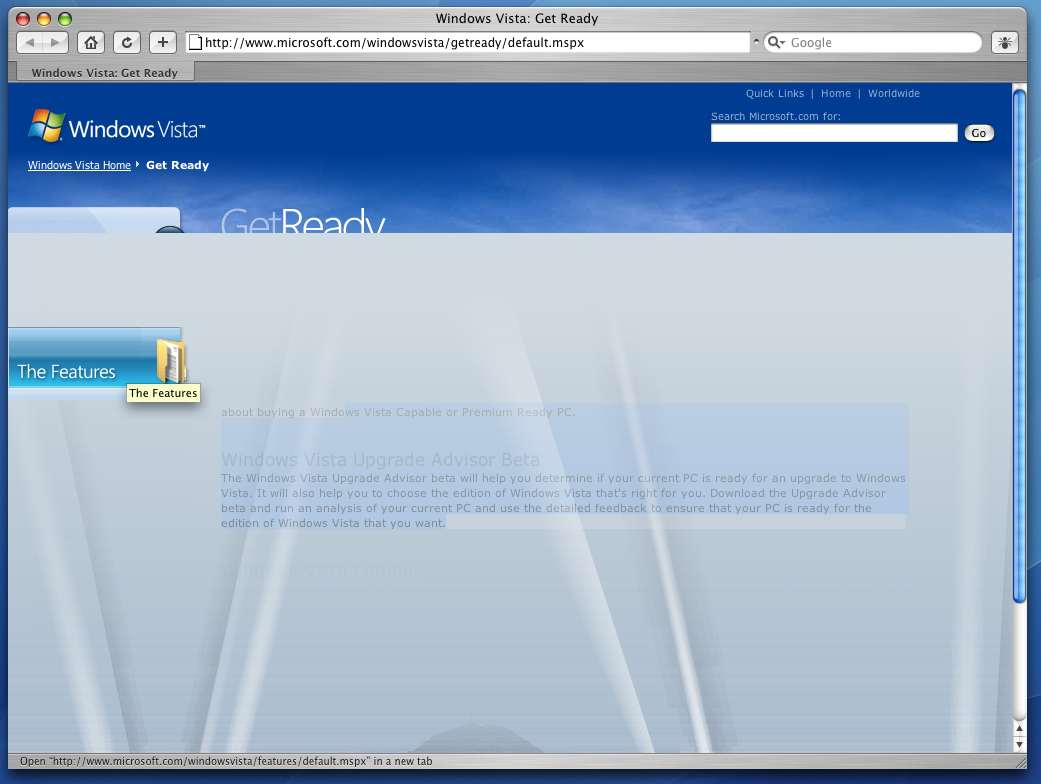Select the Windows Vista: Get Ready tab

click(104, 72)
